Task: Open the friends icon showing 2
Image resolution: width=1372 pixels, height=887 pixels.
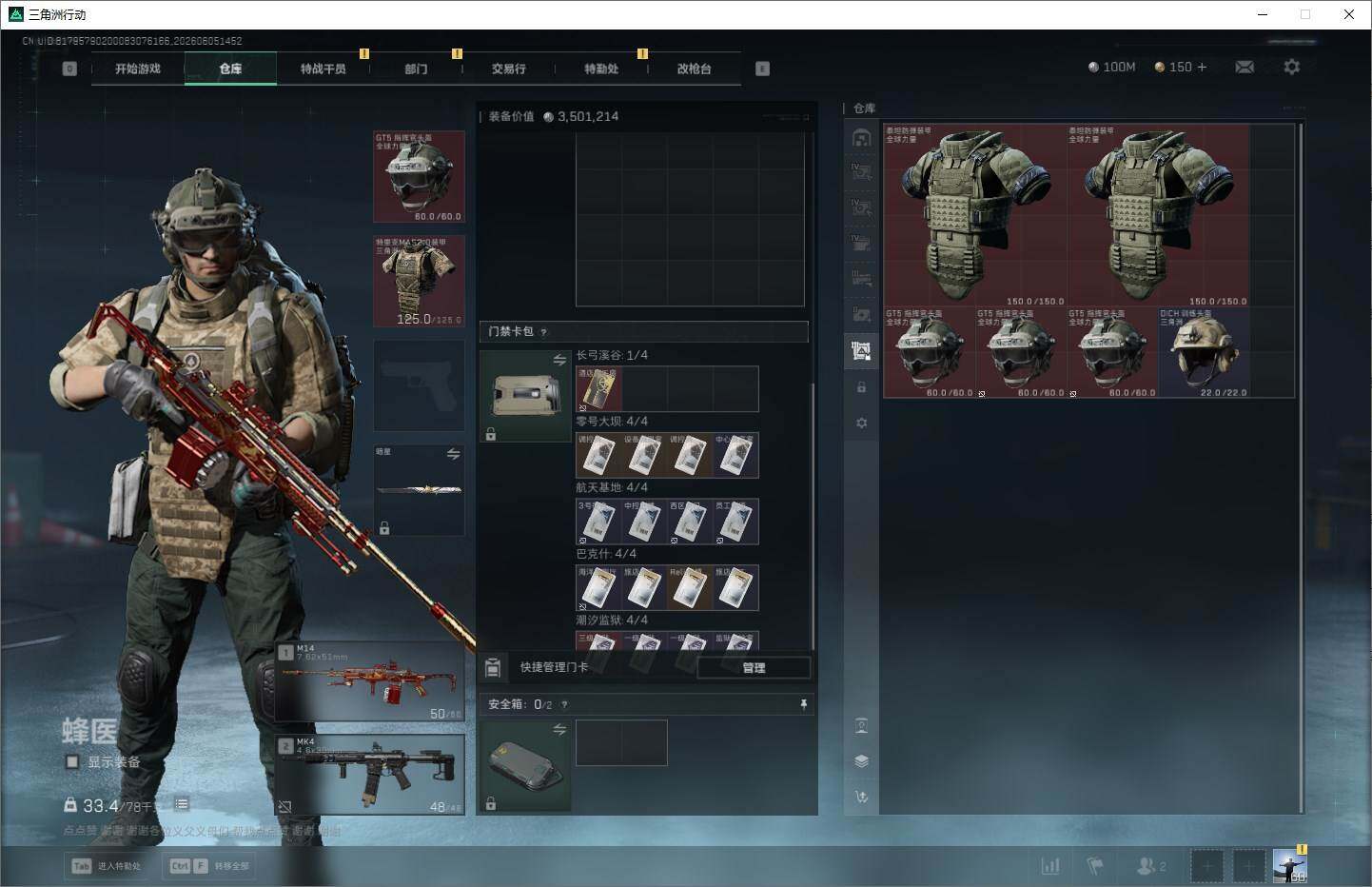Action: [x=1151, y=866]
